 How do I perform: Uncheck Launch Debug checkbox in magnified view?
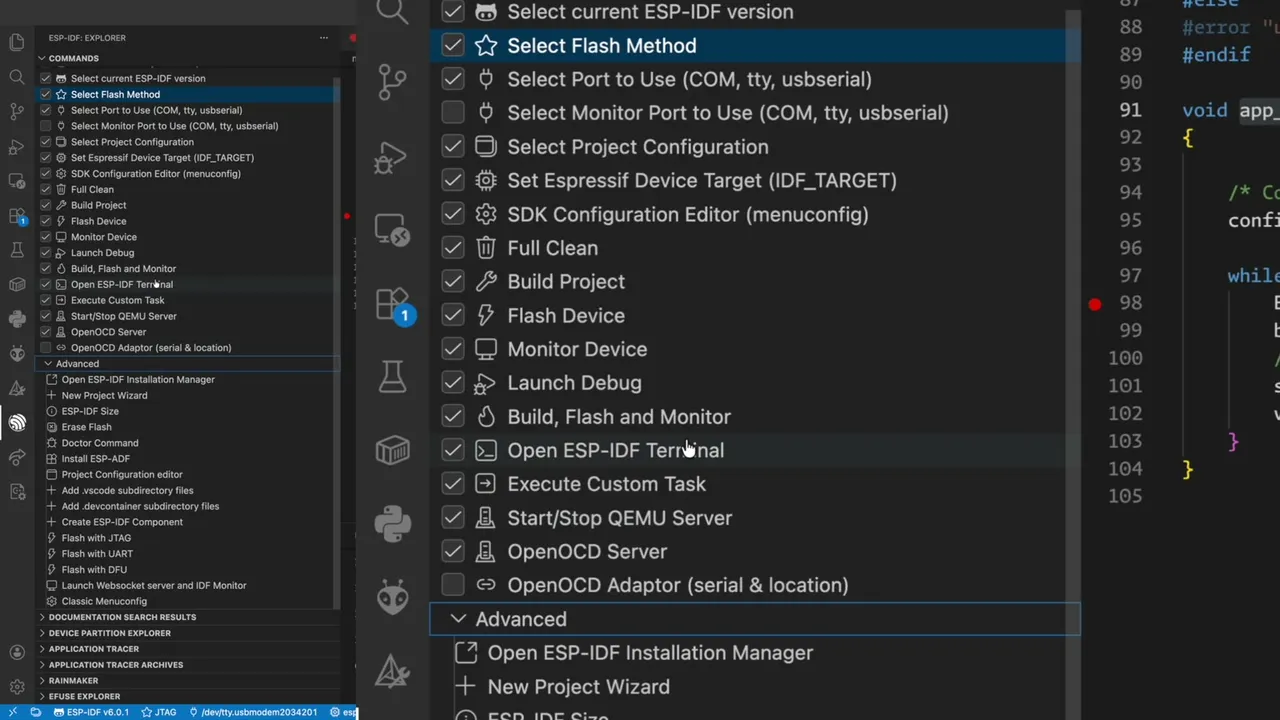(453, 383)
